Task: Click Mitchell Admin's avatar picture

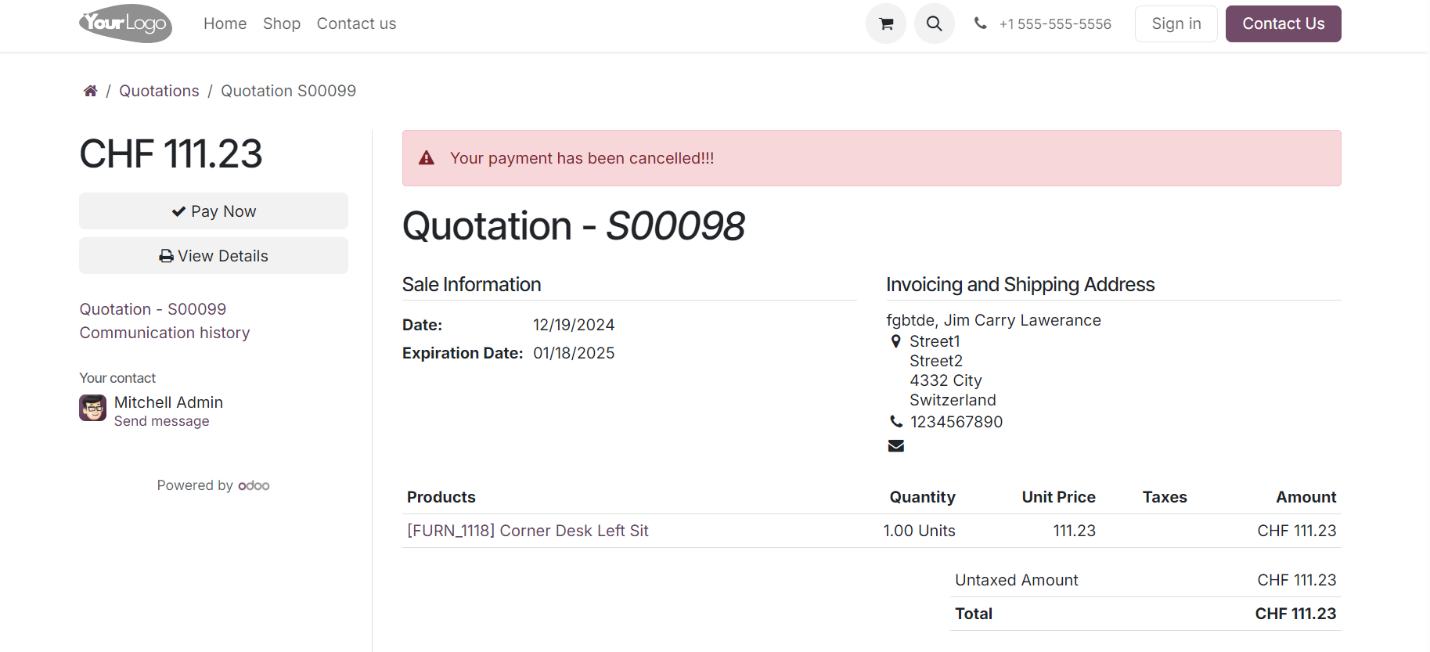Action: (x=92, y=408)
